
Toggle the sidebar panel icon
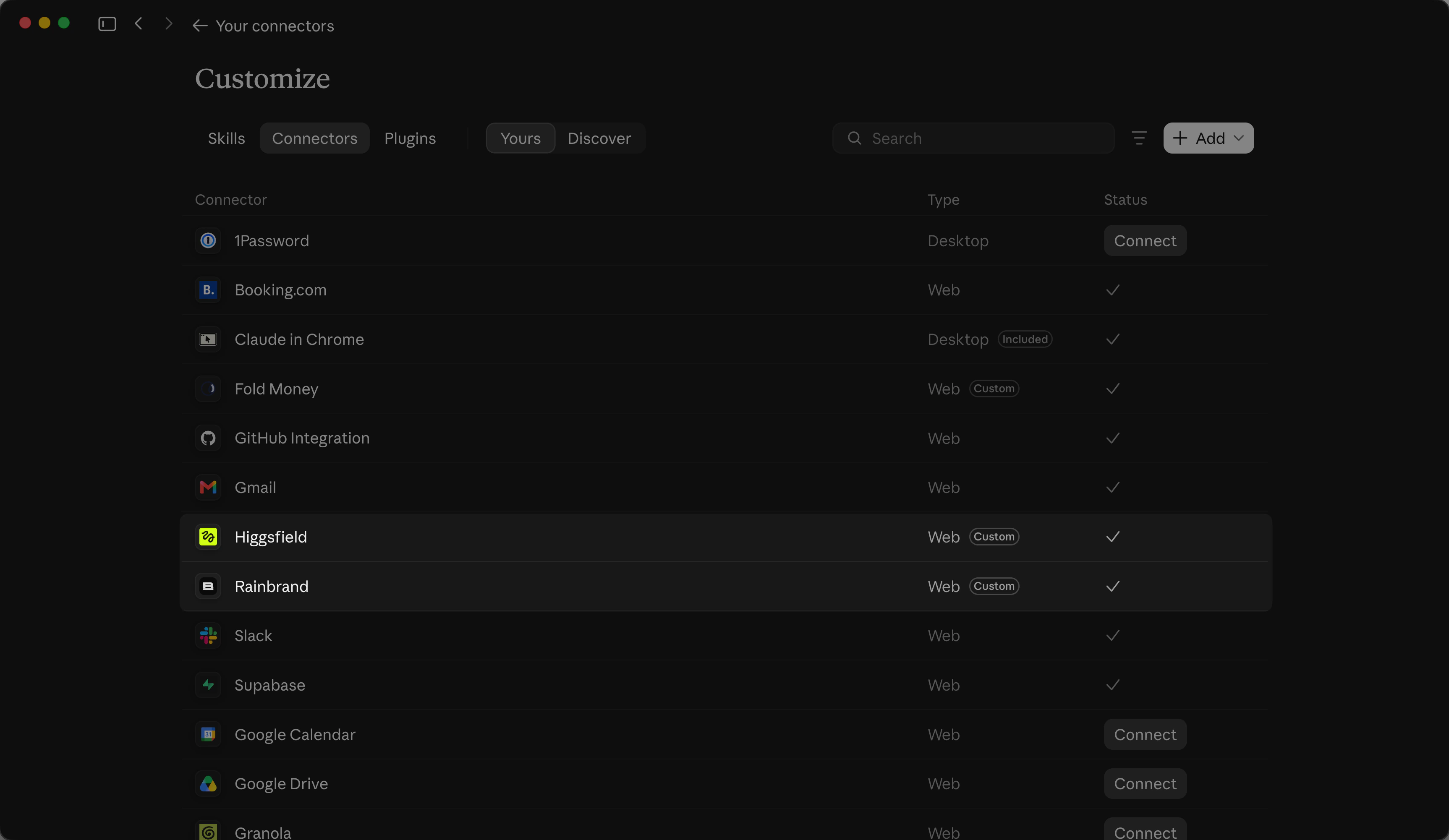107,24
